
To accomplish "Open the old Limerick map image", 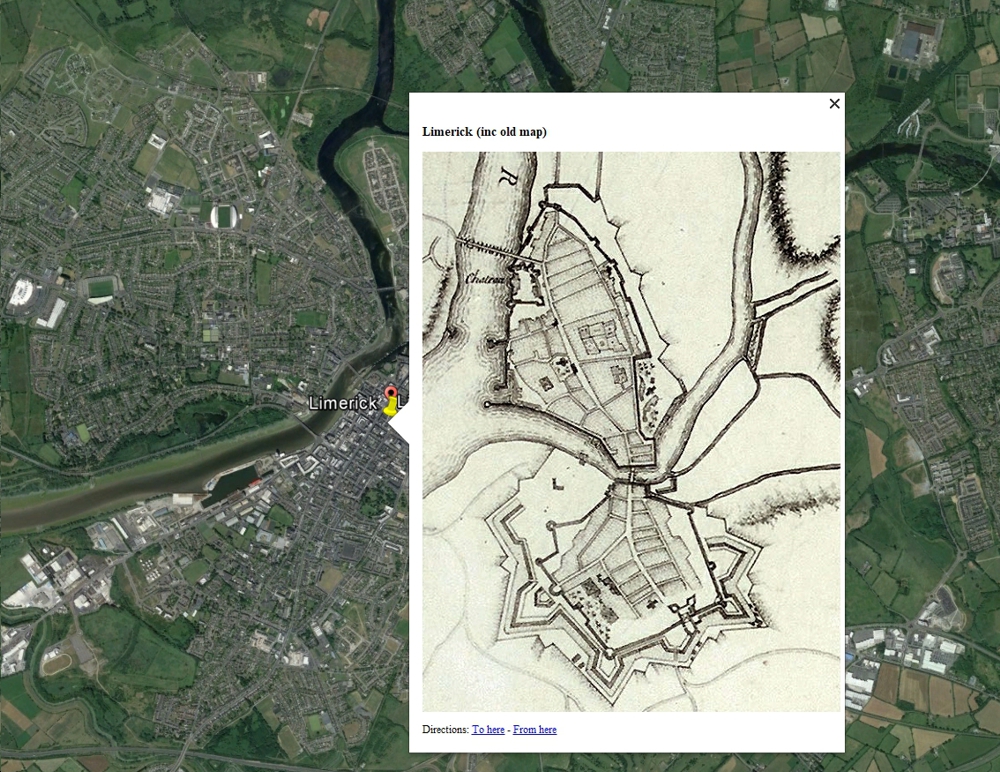I will click(x=631, y=431).
